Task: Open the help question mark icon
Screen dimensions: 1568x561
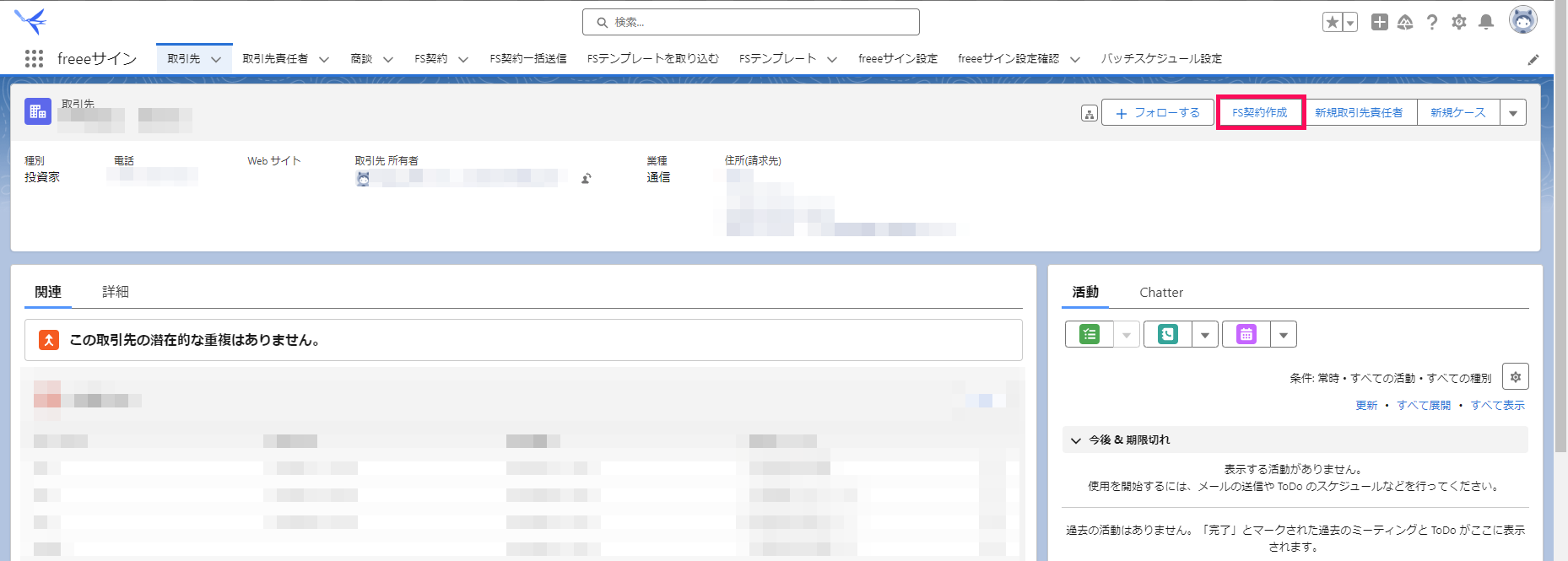Action: tap(1432, 23)
